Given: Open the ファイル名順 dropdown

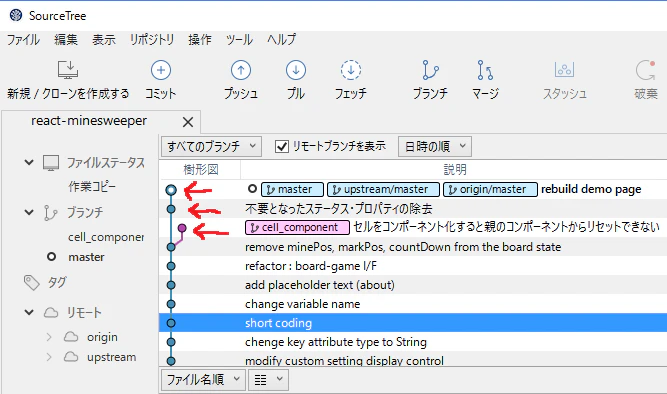Looking at the screenshot, I should (203, 380).
